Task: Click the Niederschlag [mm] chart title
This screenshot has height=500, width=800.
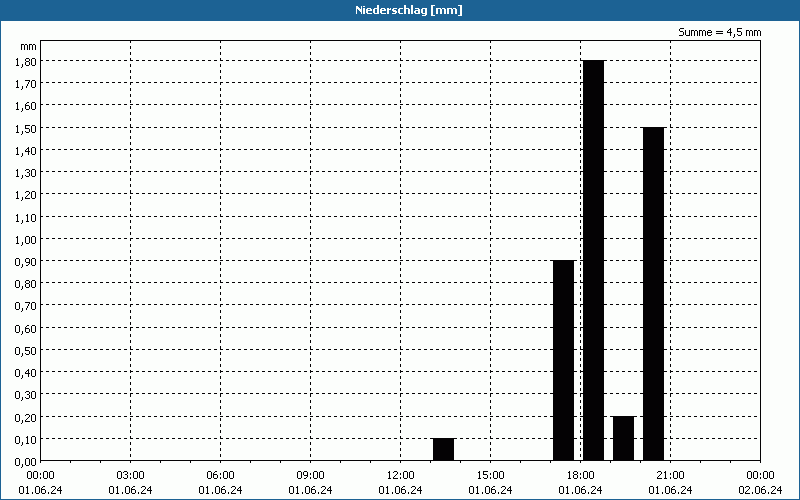Action: coord(409,10)
